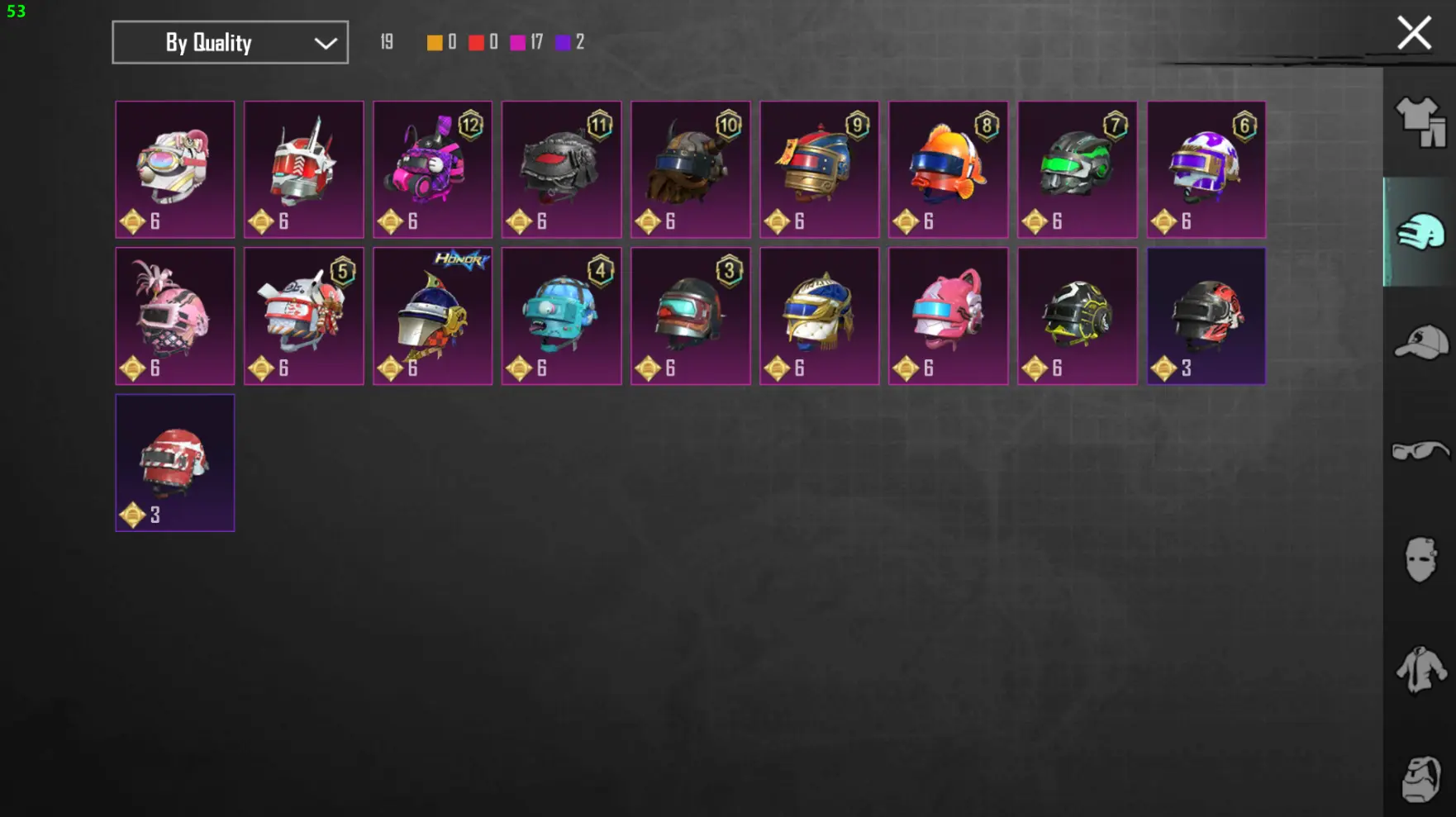Expand sort options via chevron arrow

pyautogui.click(x=326, y=43)
